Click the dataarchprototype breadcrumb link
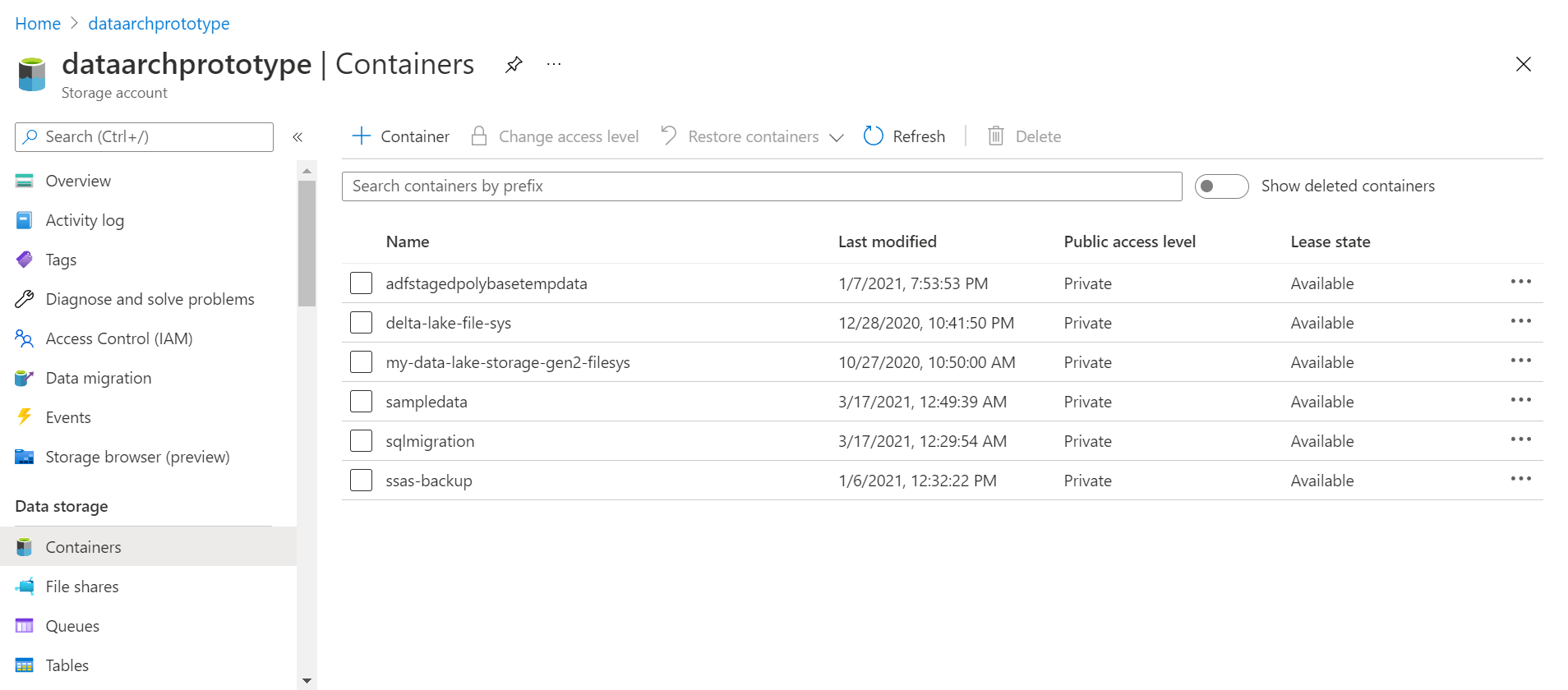1568x690 pixels. click(159, 24)
